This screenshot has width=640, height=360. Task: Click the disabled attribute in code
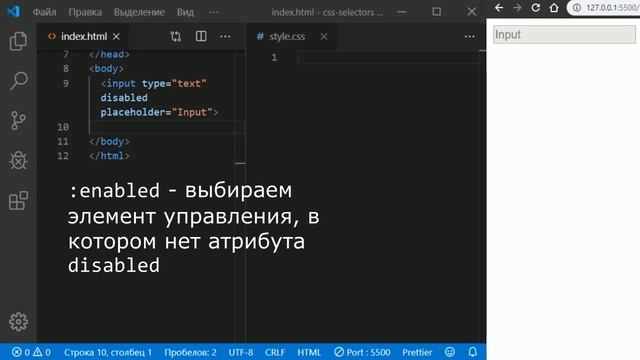[x=124, y=98]
